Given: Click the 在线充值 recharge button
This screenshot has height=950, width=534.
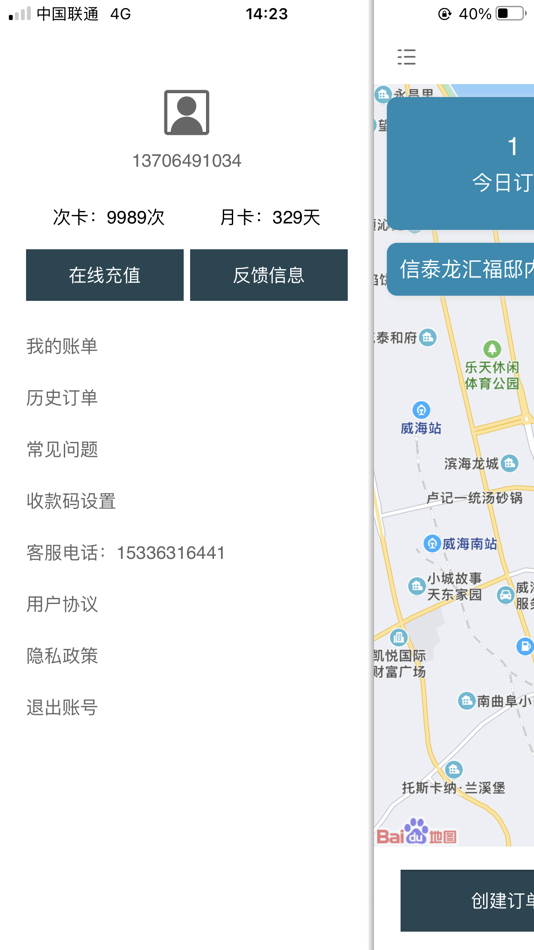Looking at the screenshot, I should click(x=105, y=275).
